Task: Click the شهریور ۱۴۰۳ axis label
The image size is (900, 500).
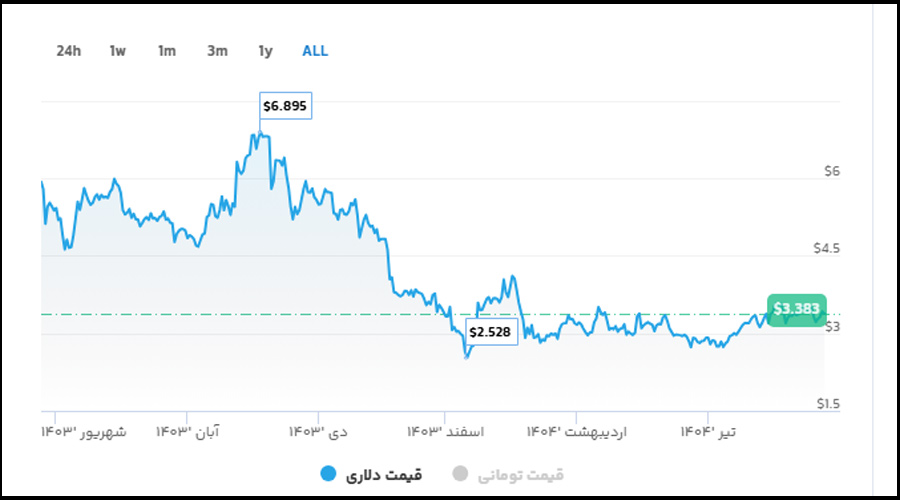Action: [85, 431]
